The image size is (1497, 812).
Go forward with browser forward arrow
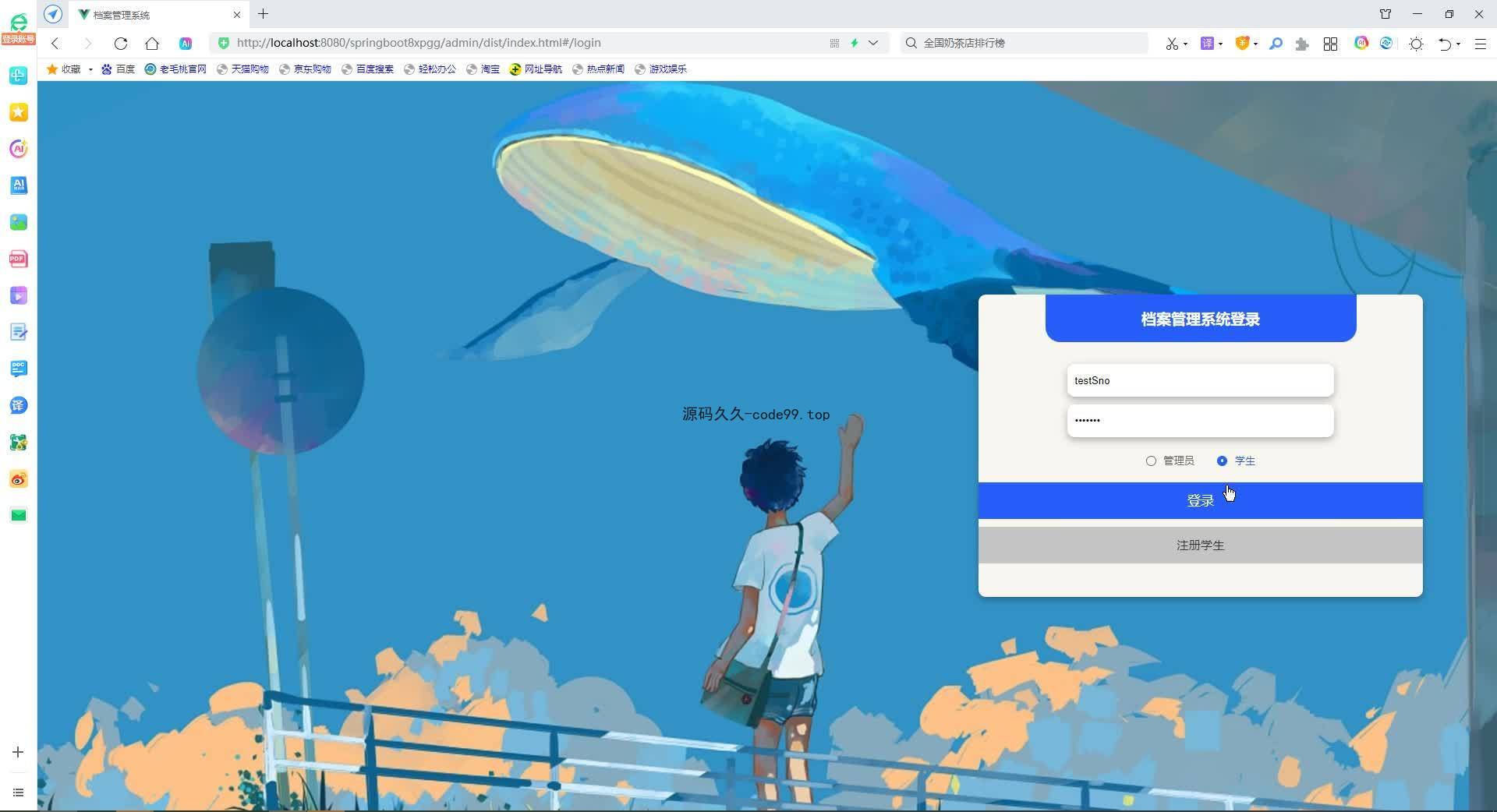click(87, 44)
